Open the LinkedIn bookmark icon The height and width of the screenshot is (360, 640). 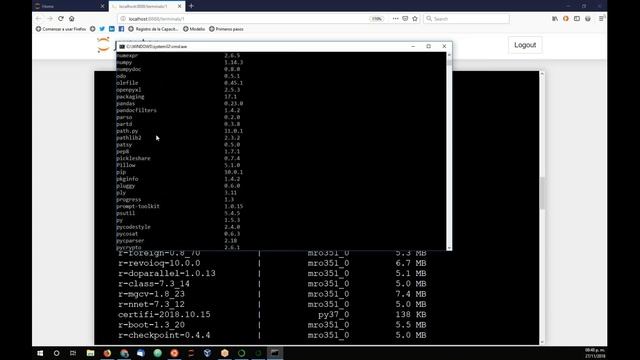click(x=111, y=29)
